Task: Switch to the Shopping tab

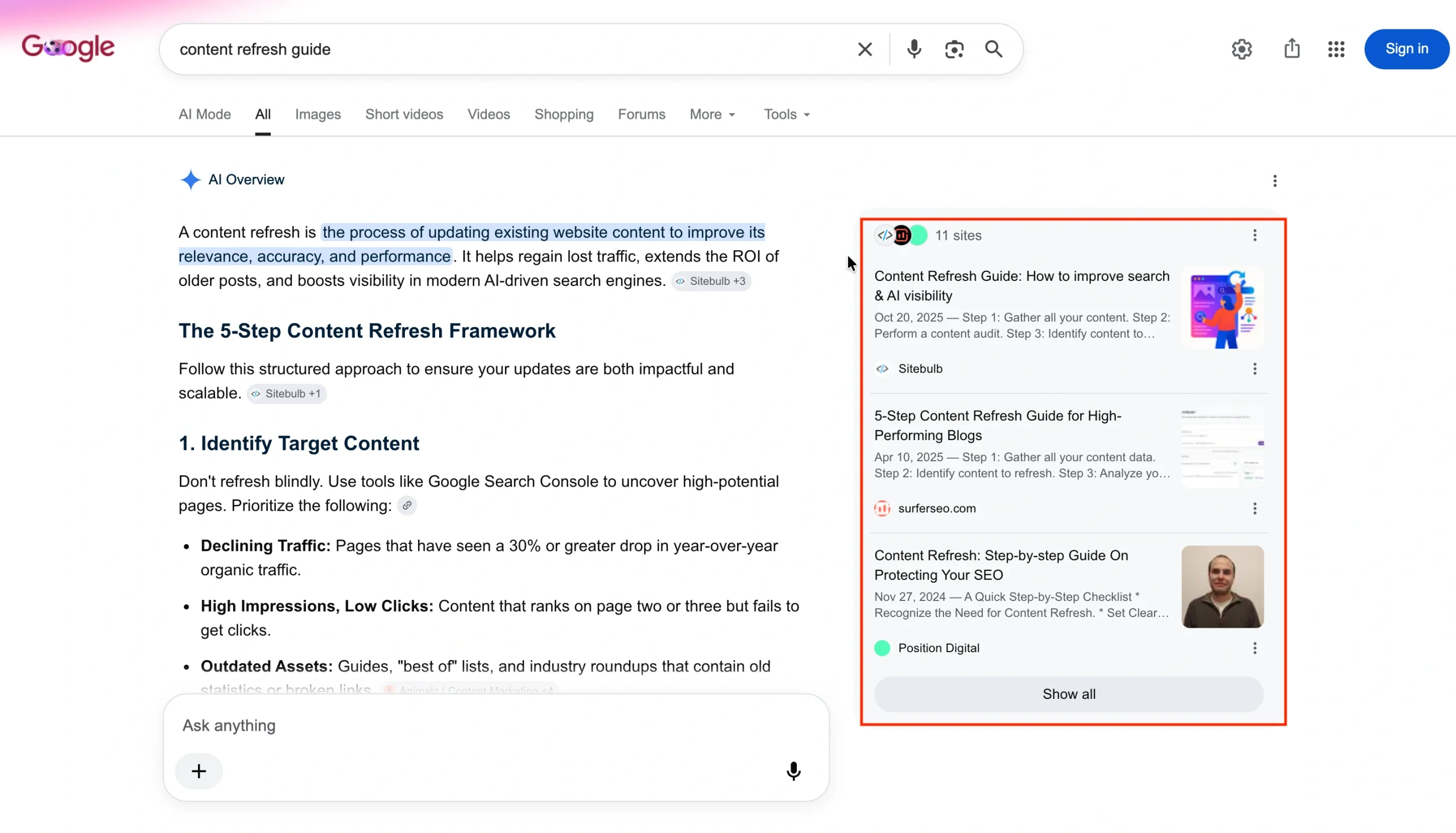Action: pyautogui.click(x=564, y=114)
